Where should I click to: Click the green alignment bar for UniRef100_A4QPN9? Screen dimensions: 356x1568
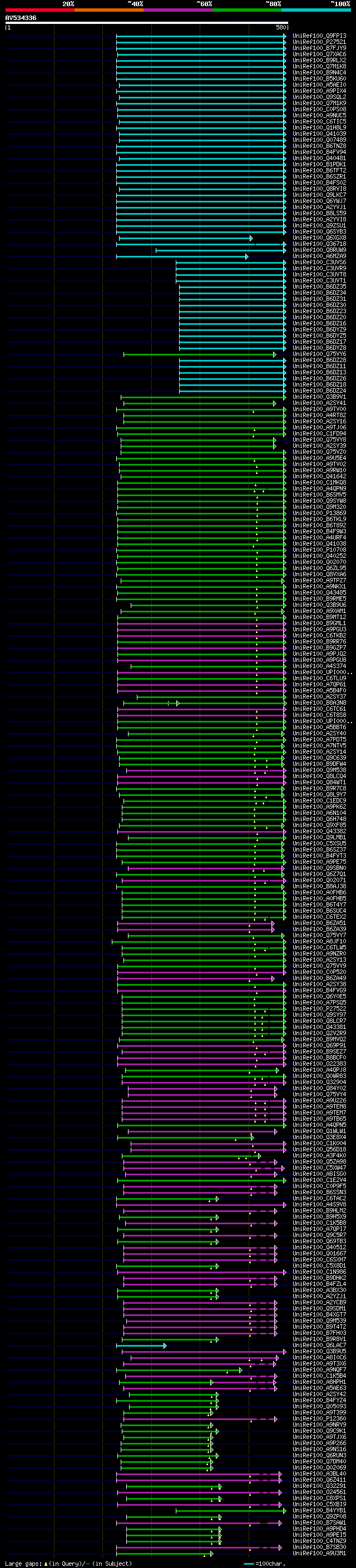click(x=201, y=489)
